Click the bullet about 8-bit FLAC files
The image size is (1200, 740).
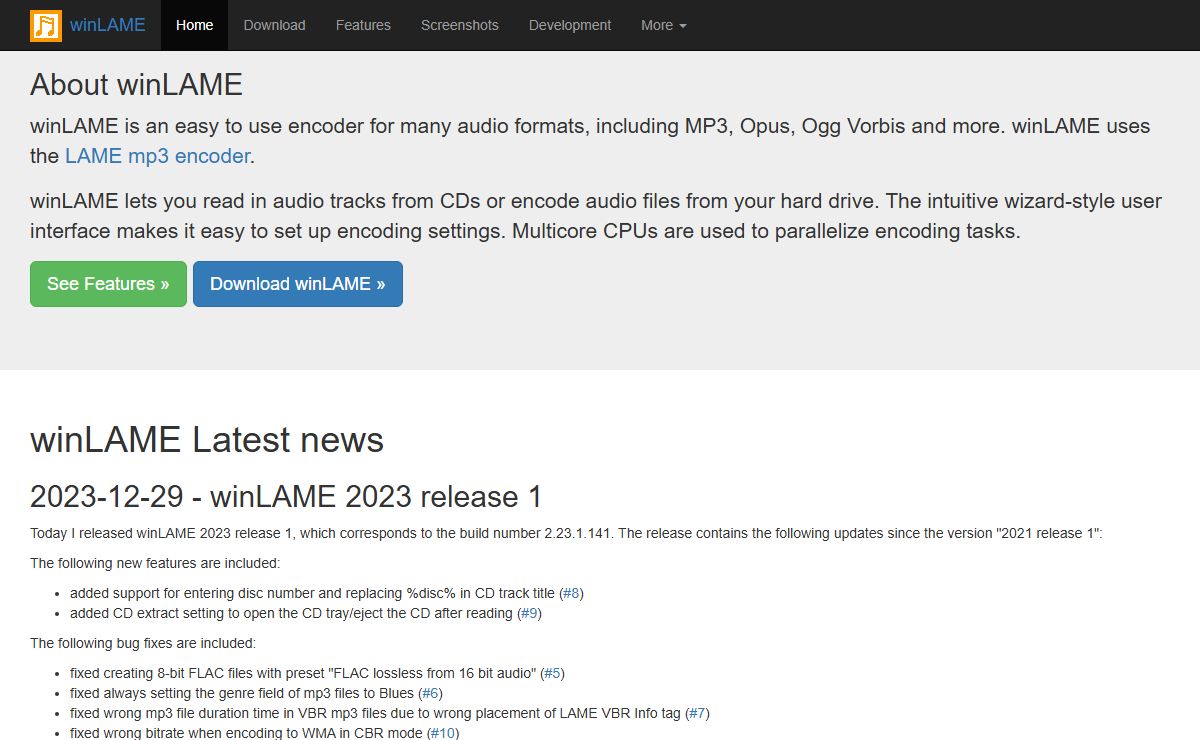318,673
